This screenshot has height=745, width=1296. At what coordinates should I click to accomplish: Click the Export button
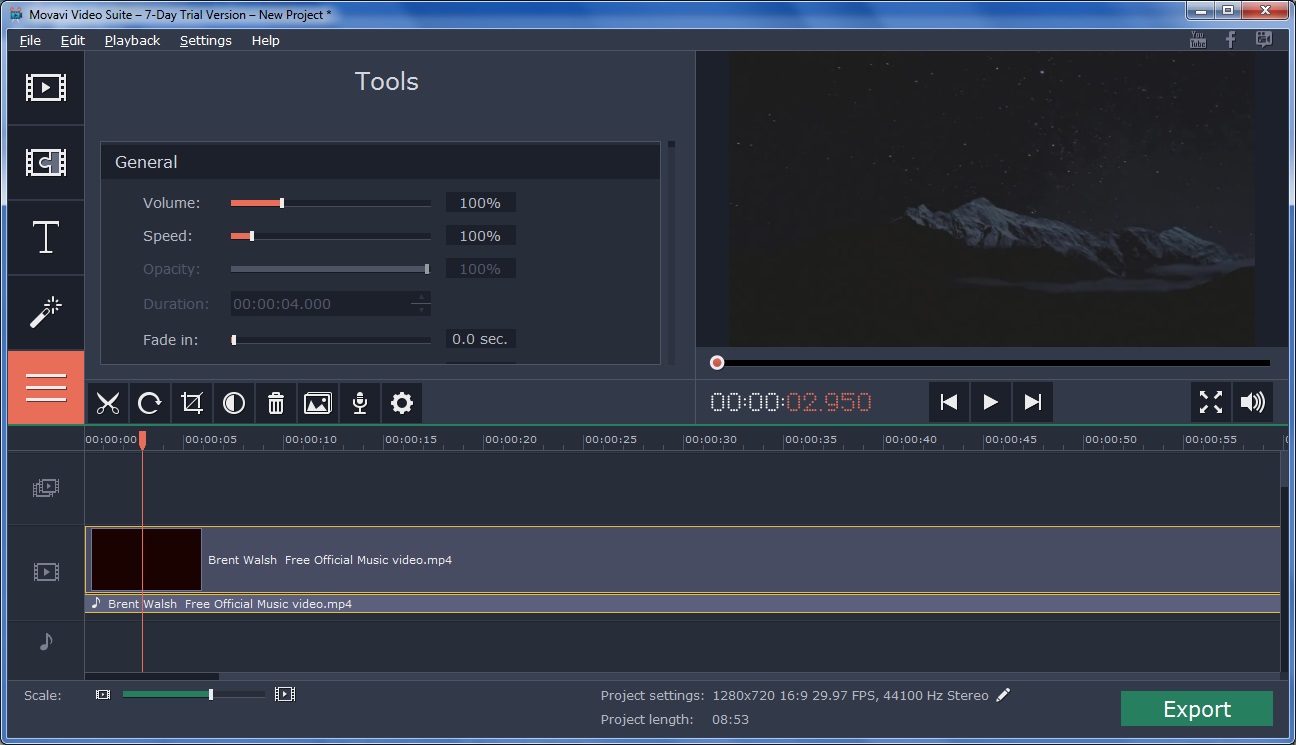pos(1196,708)
